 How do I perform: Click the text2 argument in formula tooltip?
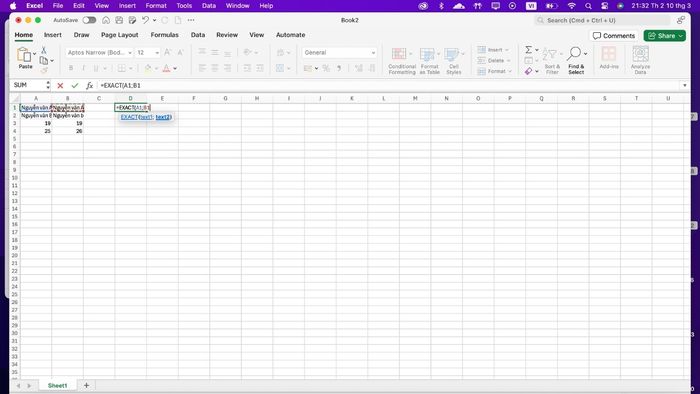(x=162, y=117)
